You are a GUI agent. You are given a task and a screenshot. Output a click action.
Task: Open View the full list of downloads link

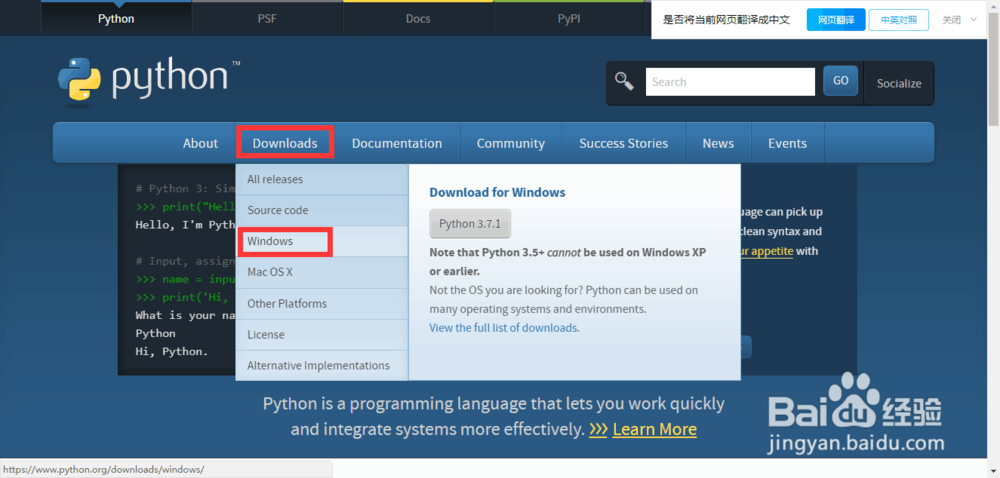pyautogui.click(x=504, y=328)
